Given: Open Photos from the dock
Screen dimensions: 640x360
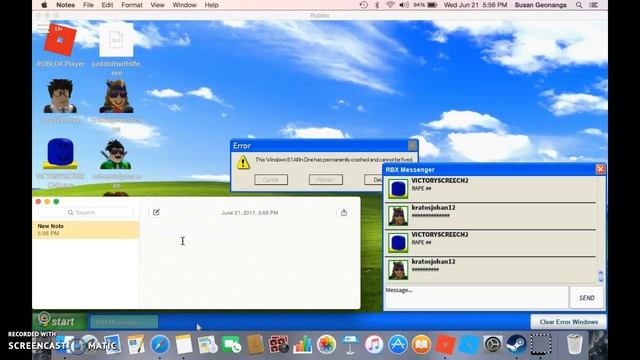Looking at the screenshot, I should tap(326, 344).
